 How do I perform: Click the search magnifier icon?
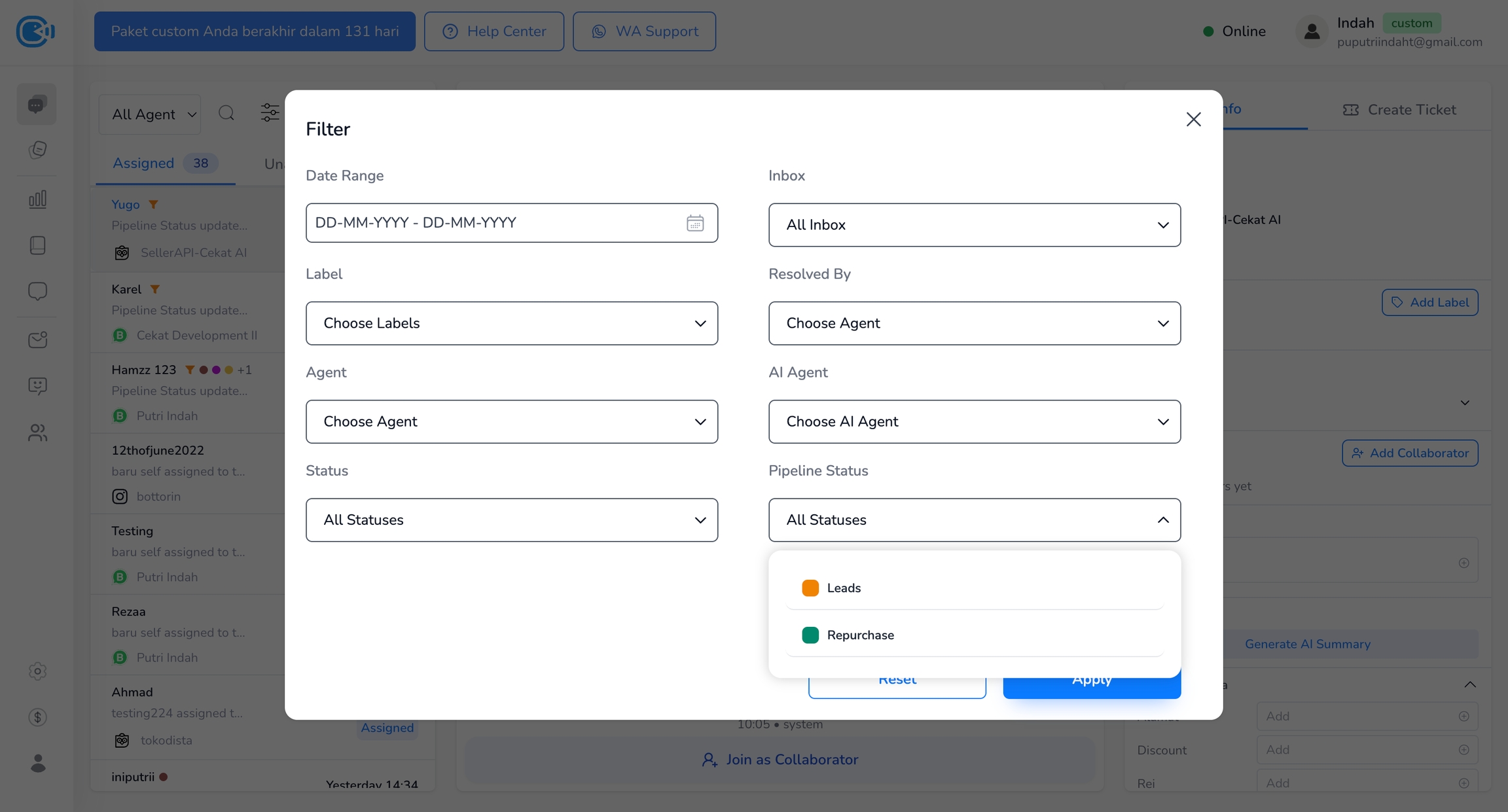(x=226, y=113)
